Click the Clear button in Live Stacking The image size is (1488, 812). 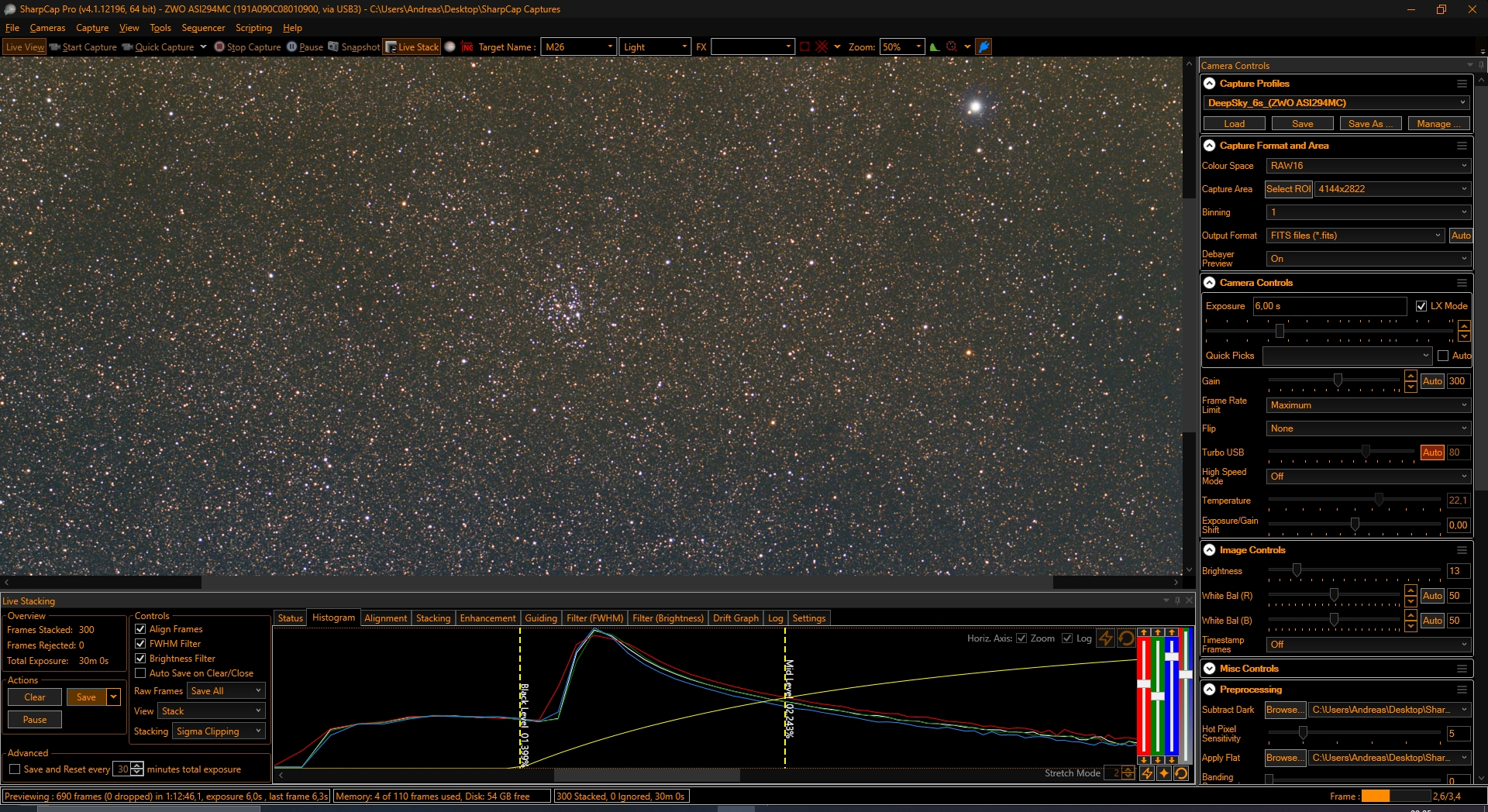[x=35, y=697]
